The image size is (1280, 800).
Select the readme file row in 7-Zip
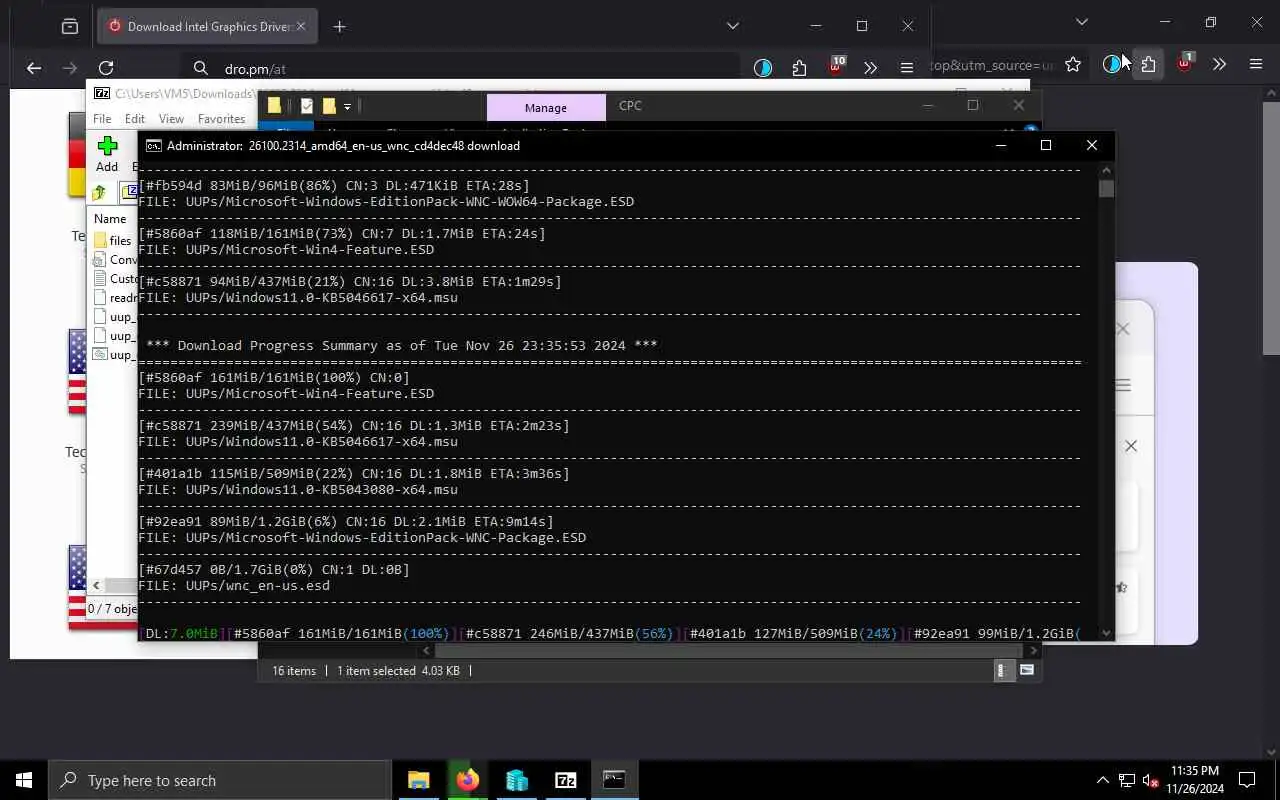(x=114, y=297)
